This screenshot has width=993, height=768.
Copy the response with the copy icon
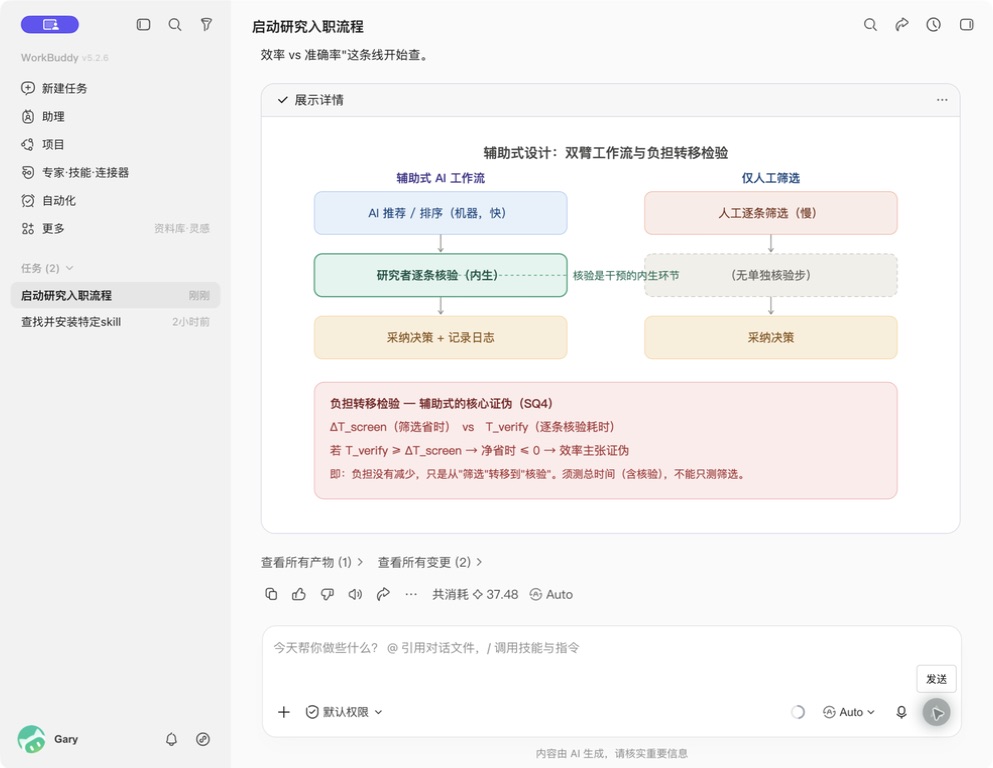click(x=271, y=594)
